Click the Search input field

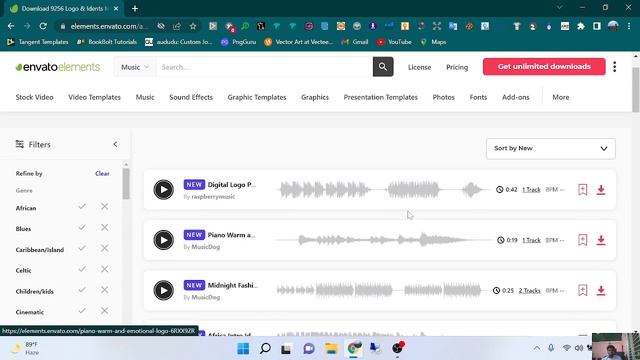tap(264, 67)
